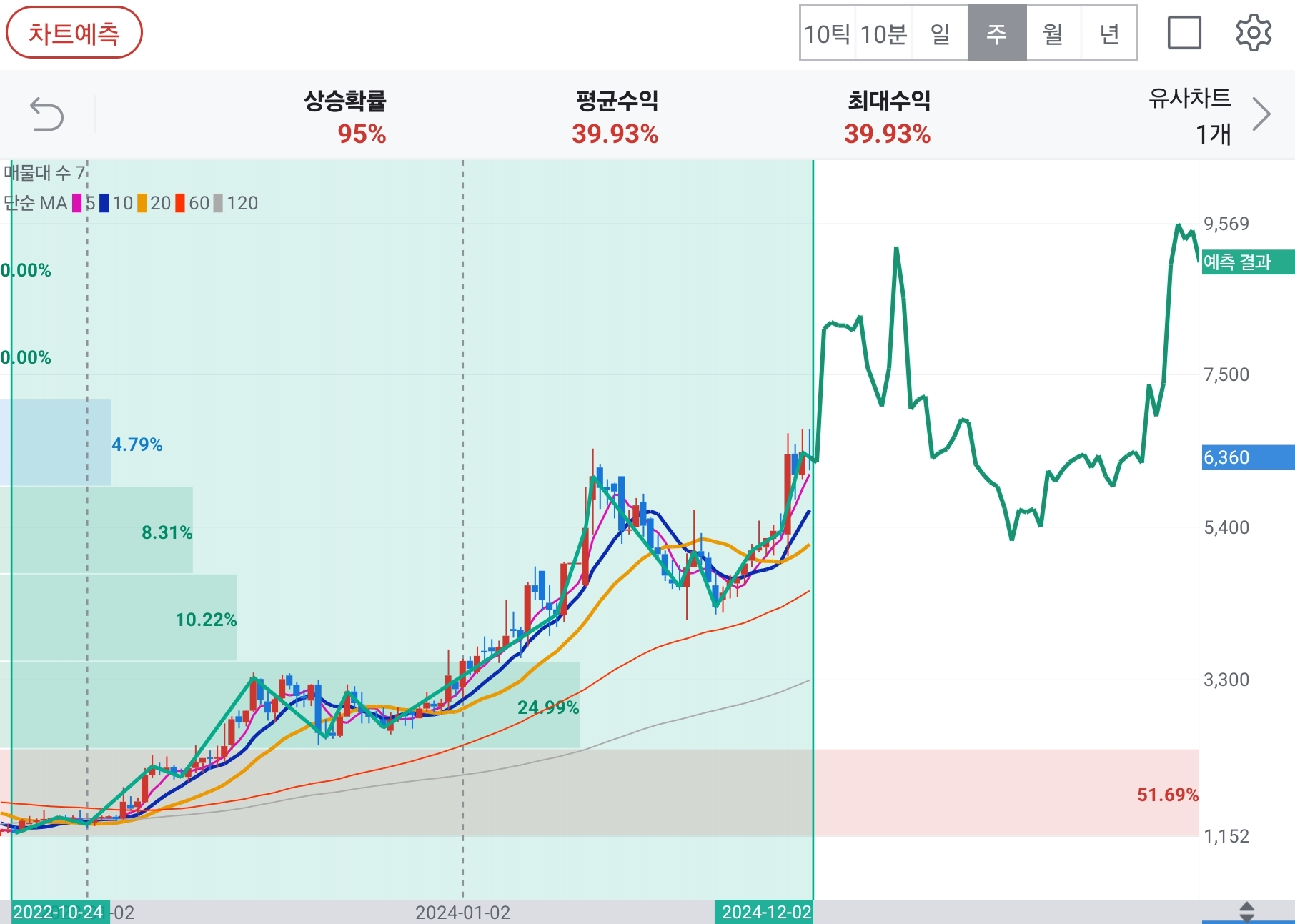The image size is (1295, 924).
Task: Click the 24.99% volume profile bar
Action: point(289,705)
